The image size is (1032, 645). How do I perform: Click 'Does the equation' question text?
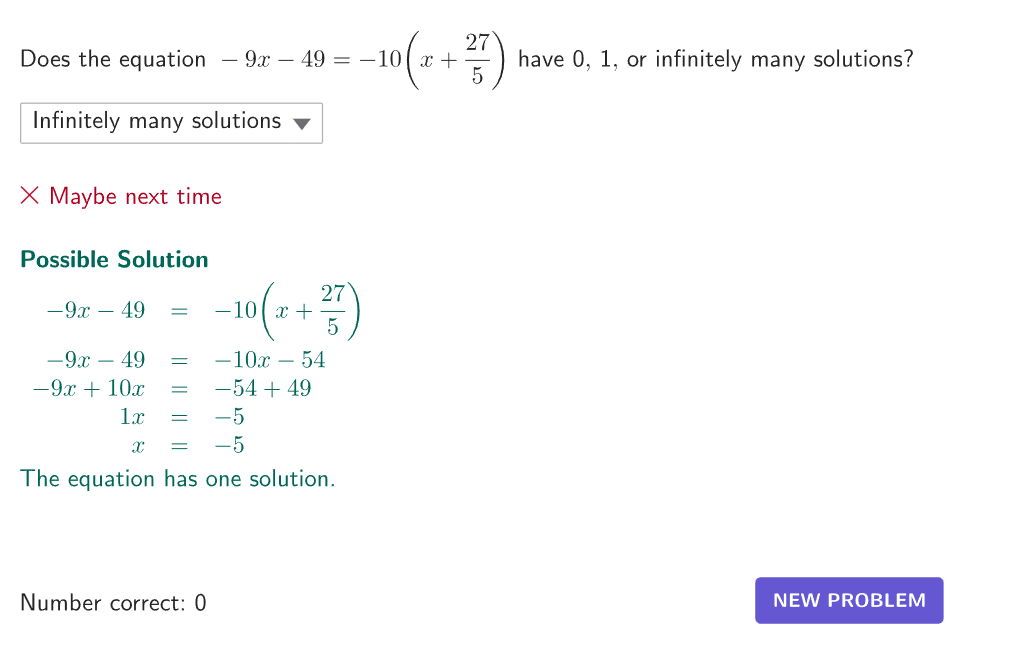[113, 59]
